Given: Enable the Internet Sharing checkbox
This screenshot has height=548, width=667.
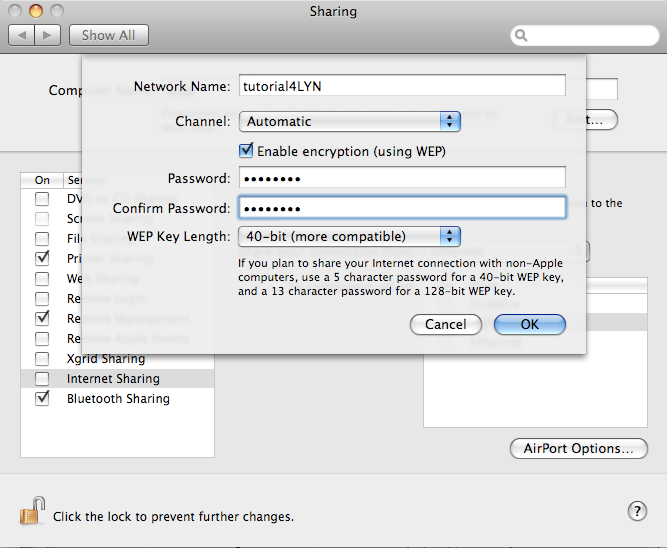Looking at the screenshot, I should tap(42, 379).
